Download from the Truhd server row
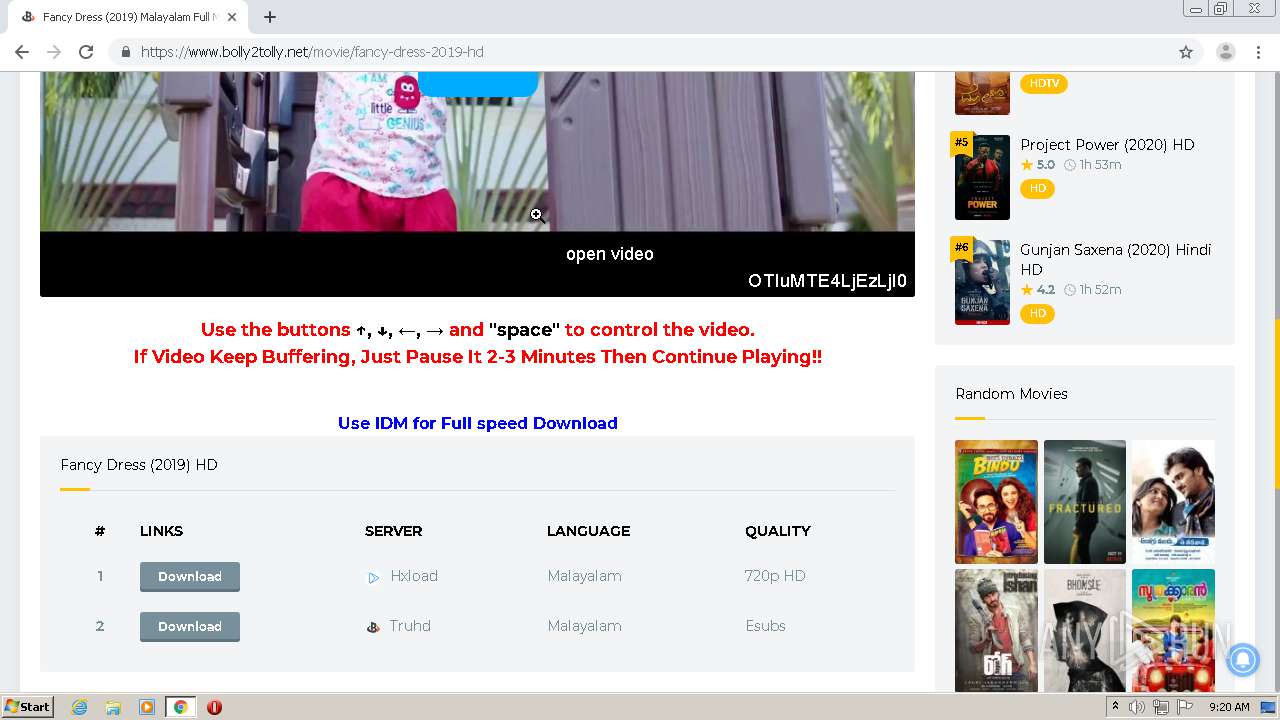 (190, 626)
